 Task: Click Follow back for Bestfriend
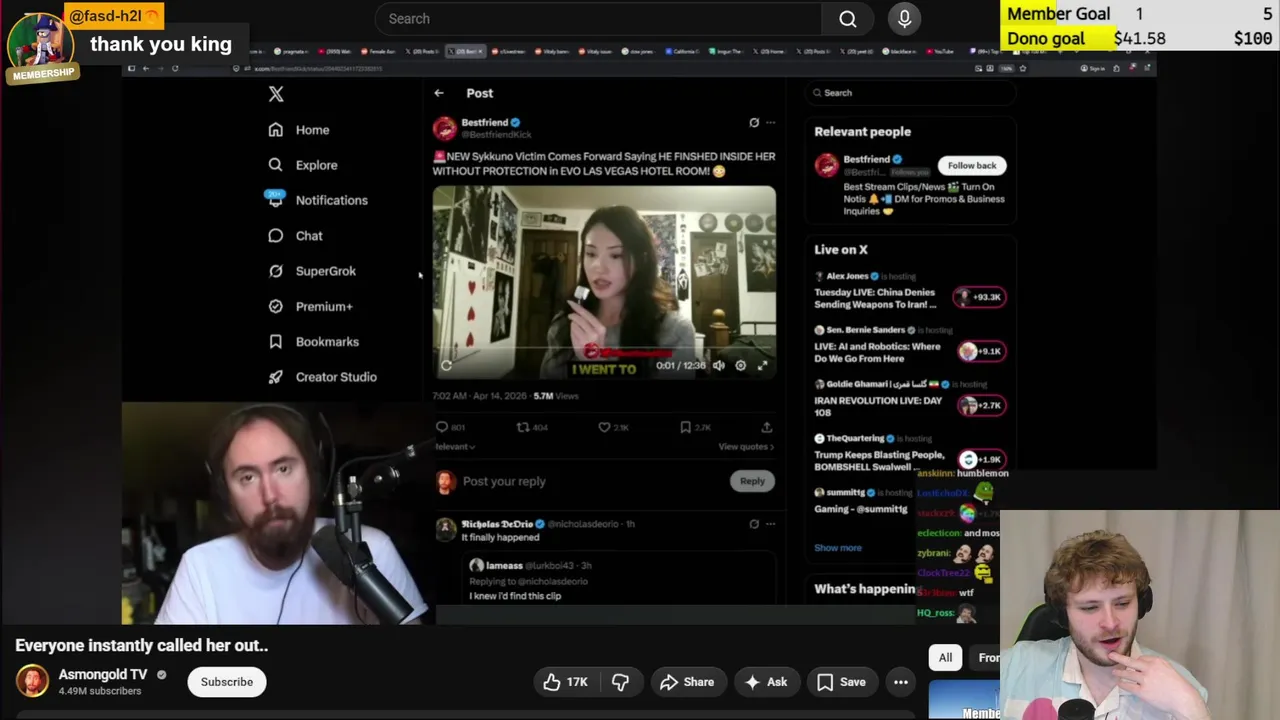tap(972, 166)
